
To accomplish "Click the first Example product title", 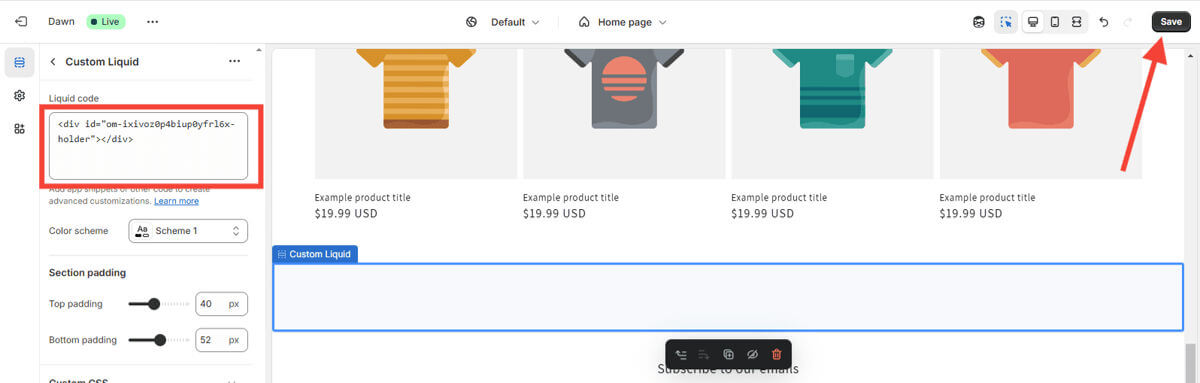I will (x=362, y=197).
